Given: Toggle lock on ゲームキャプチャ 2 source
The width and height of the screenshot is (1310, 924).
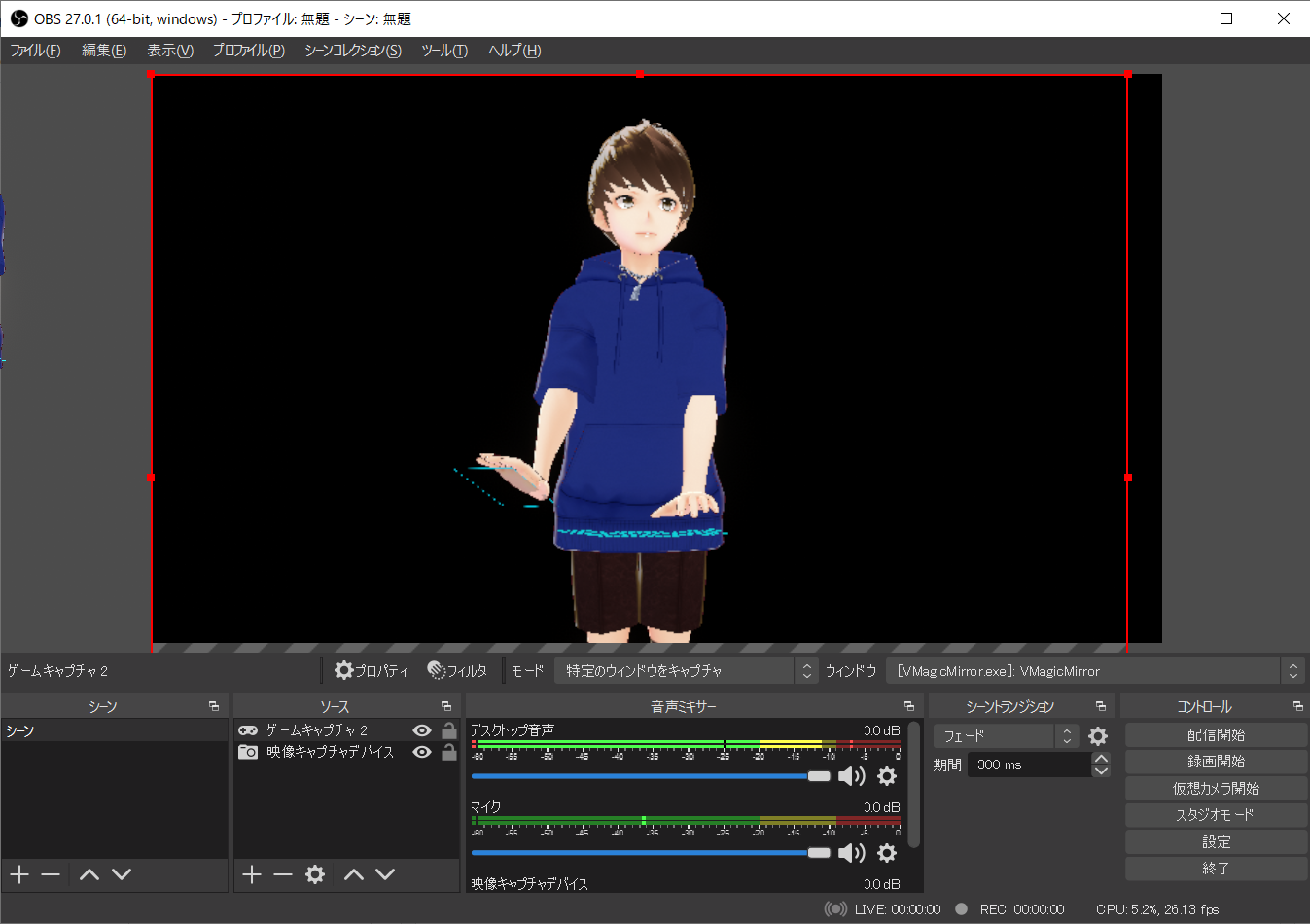Looking at the screenshot, I should (448, 730).
